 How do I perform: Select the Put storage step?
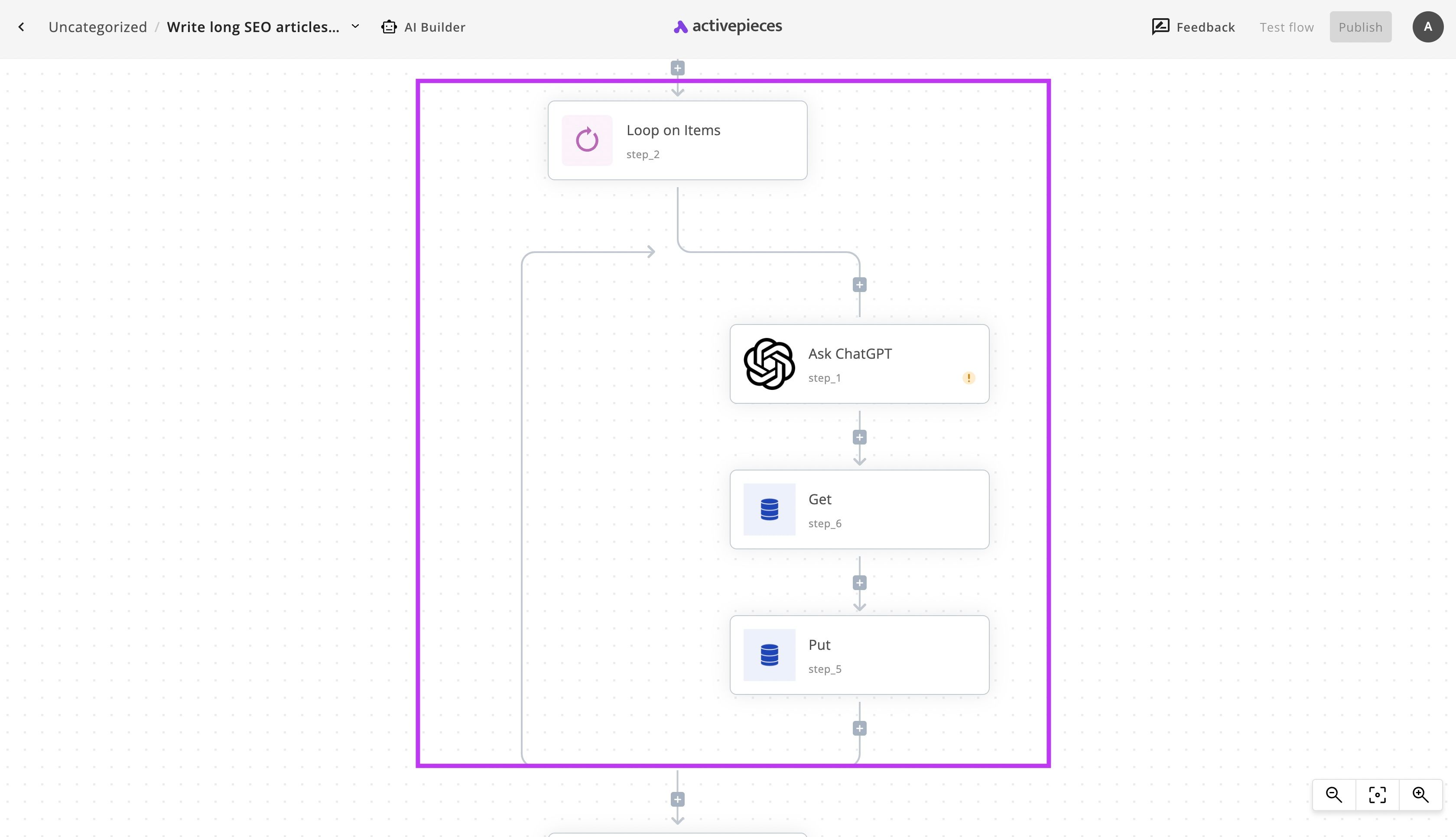(859, 655)
